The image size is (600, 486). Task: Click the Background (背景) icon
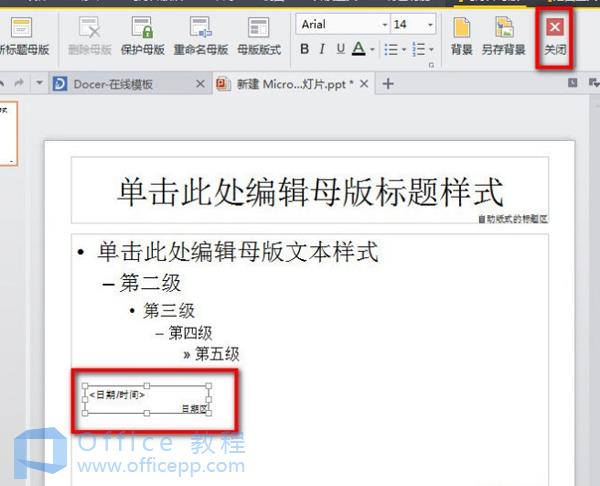click(462, 35)
